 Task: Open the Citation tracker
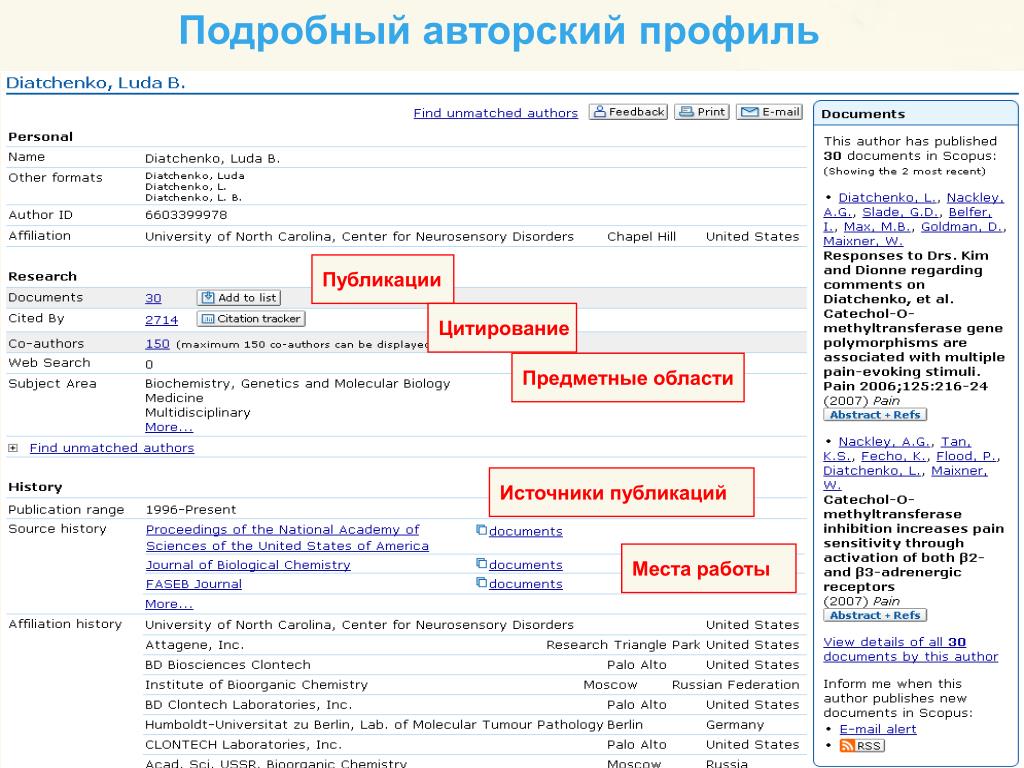point(251,319)
